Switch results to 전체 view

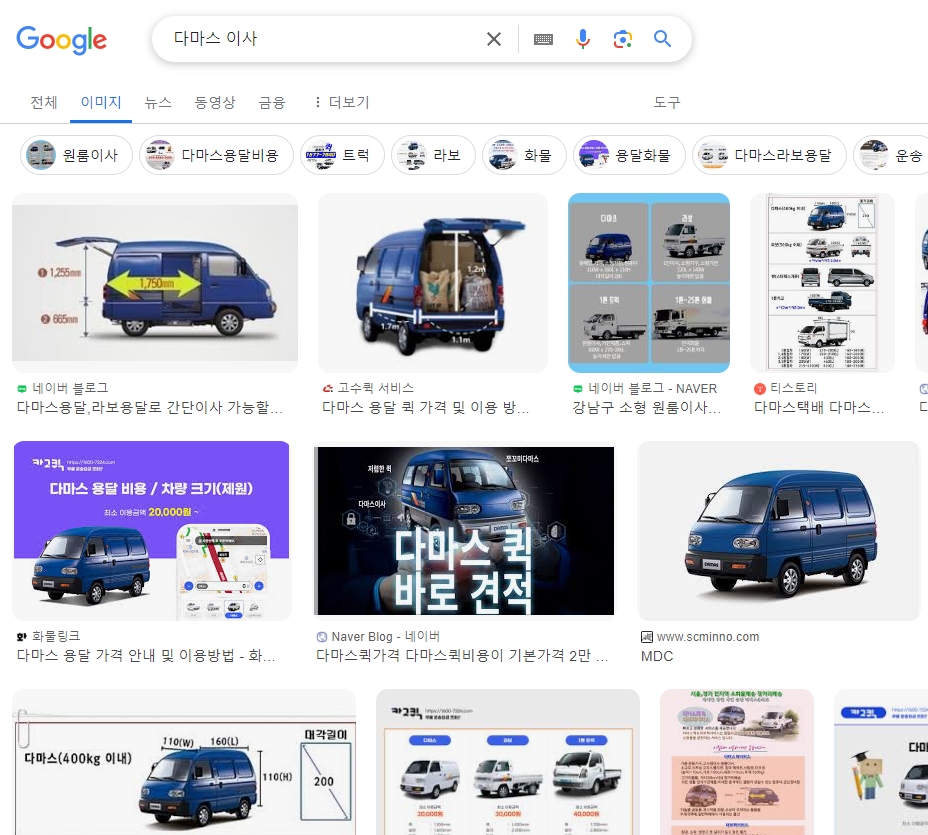pos(43,103)
